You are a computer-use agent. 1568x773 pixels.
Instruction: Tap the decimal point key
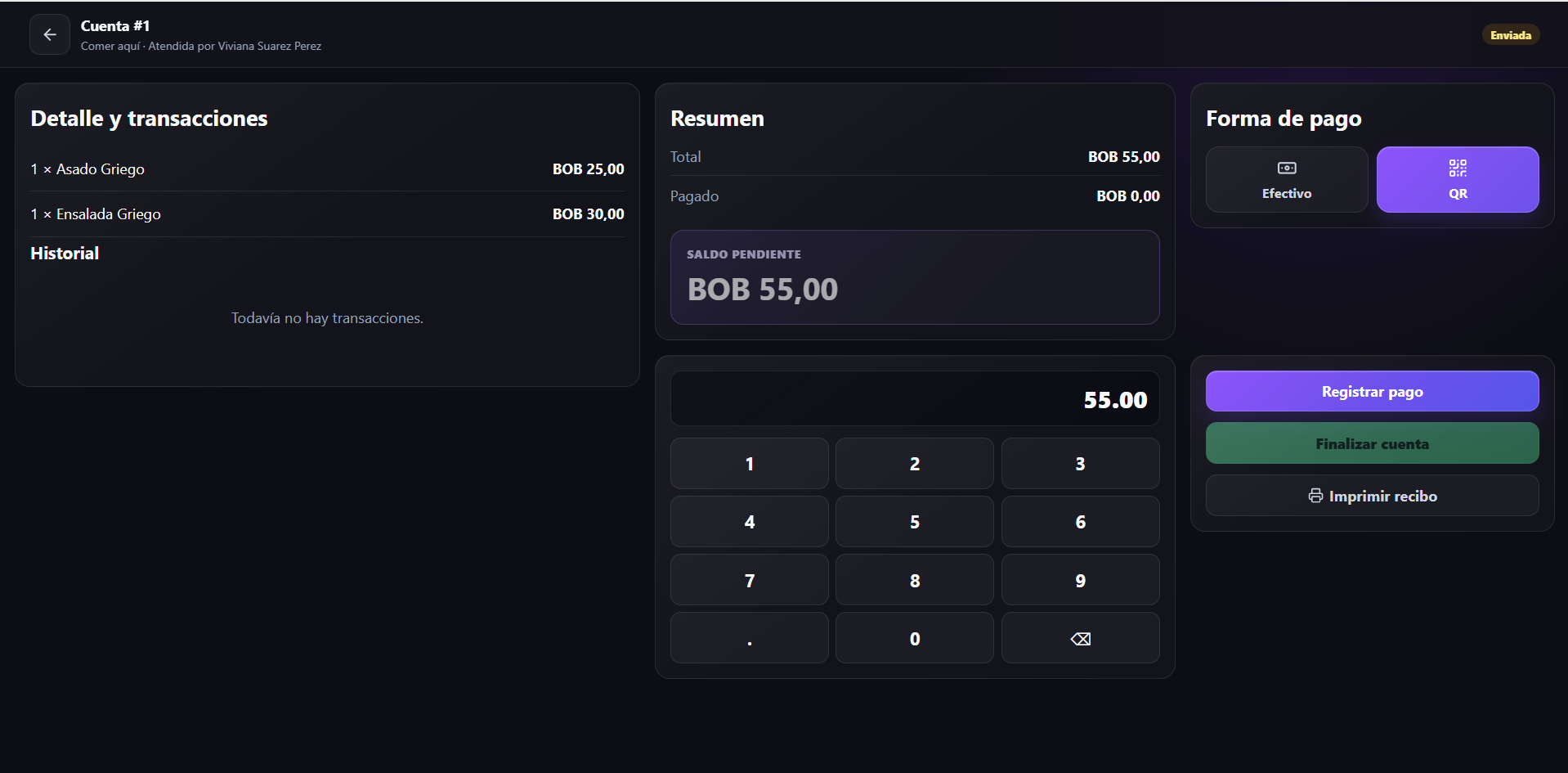point(749,638)
